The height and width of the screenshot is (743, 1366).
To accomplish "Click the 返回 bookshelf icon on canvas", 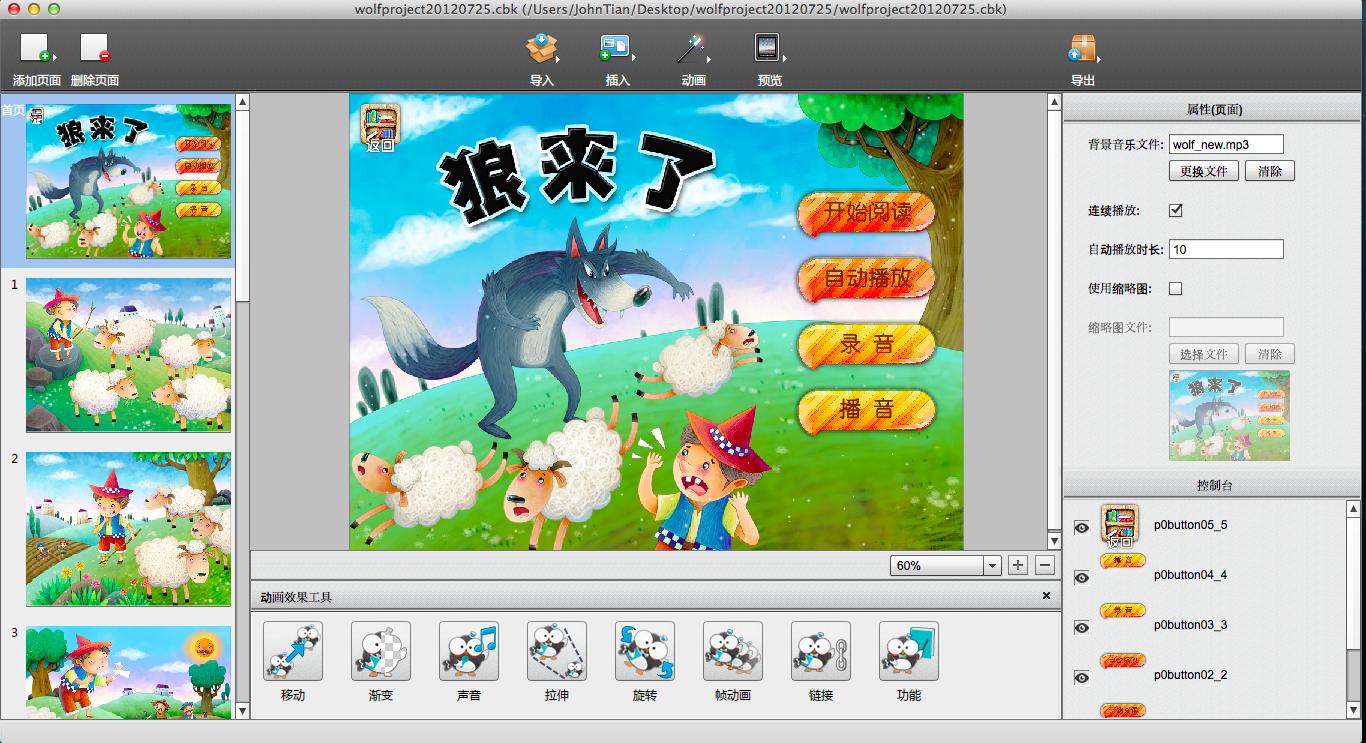I will click(381, 127).
